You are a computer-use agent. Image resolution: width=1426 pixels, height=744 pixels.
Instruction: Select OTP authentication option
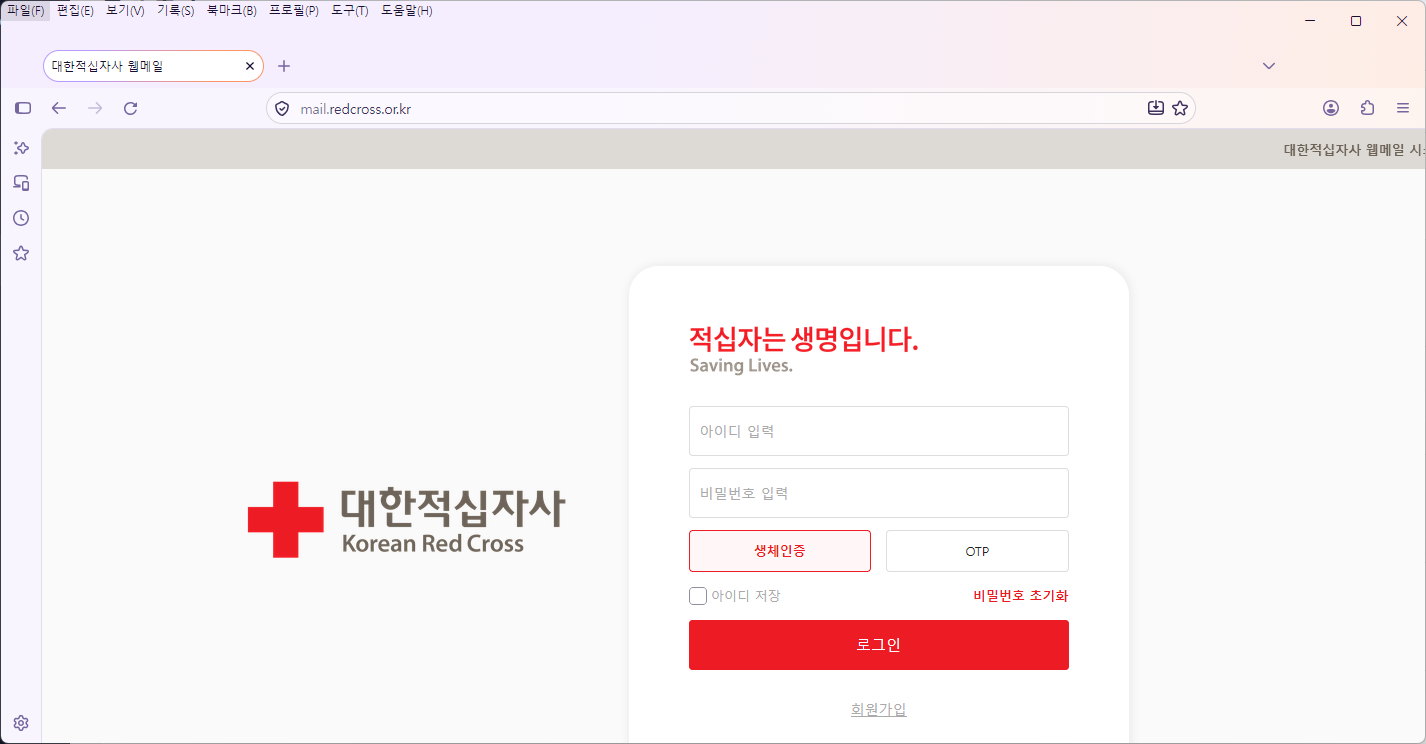(977, 551)
